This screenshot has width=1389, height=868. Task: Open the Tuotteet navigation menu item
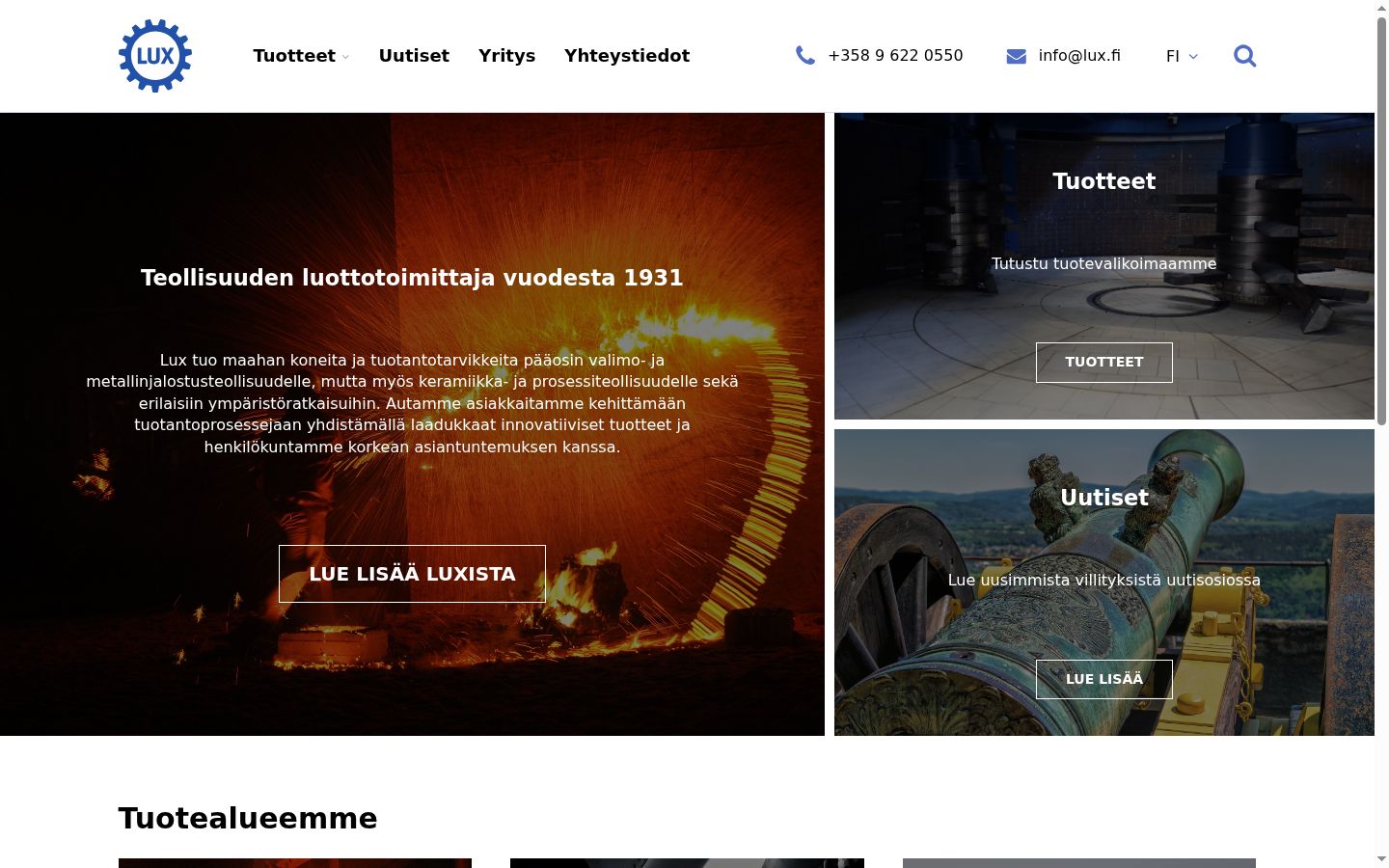[294, 56]
